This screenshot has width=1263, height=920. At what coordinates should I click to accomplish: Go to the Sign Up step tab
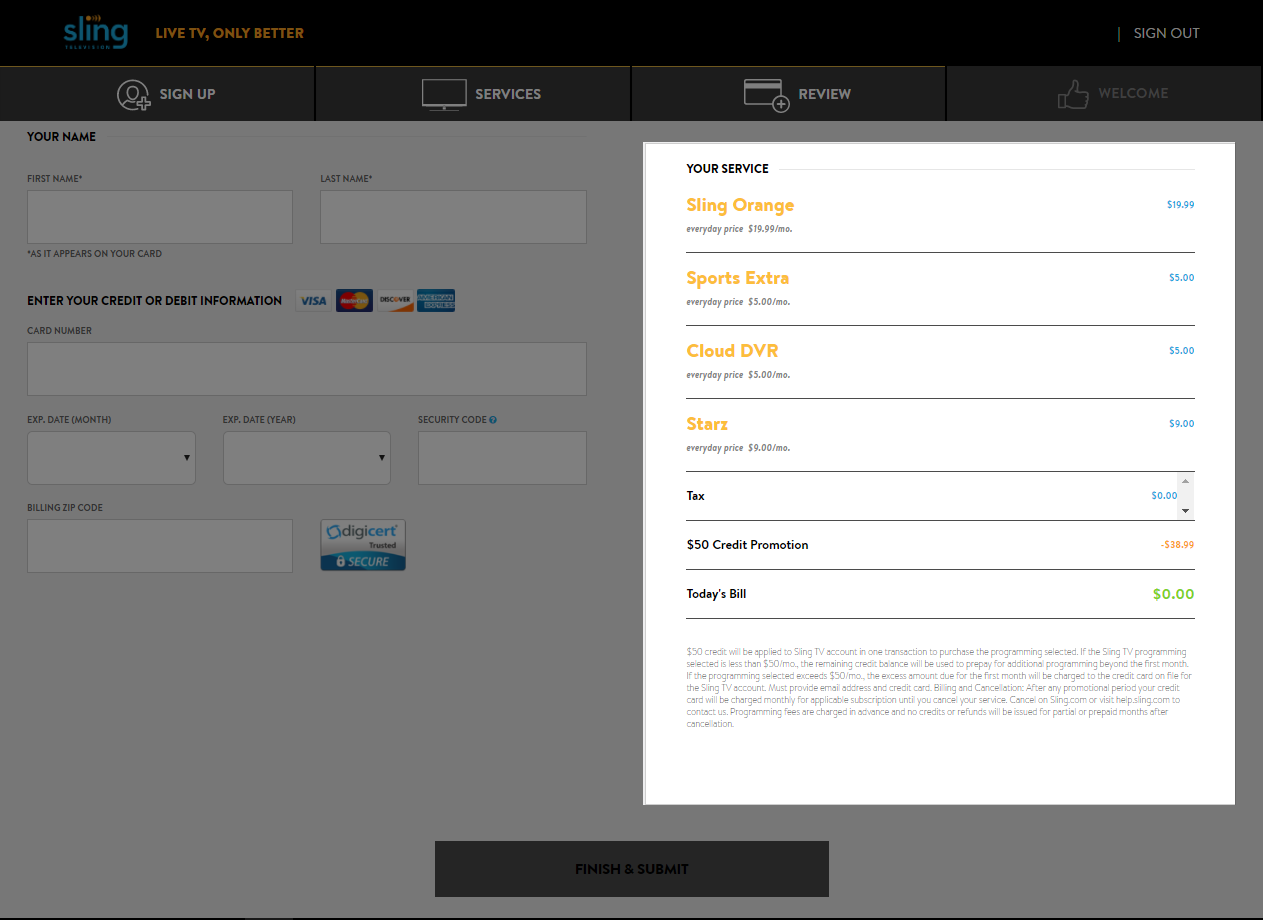click(157, 94)
